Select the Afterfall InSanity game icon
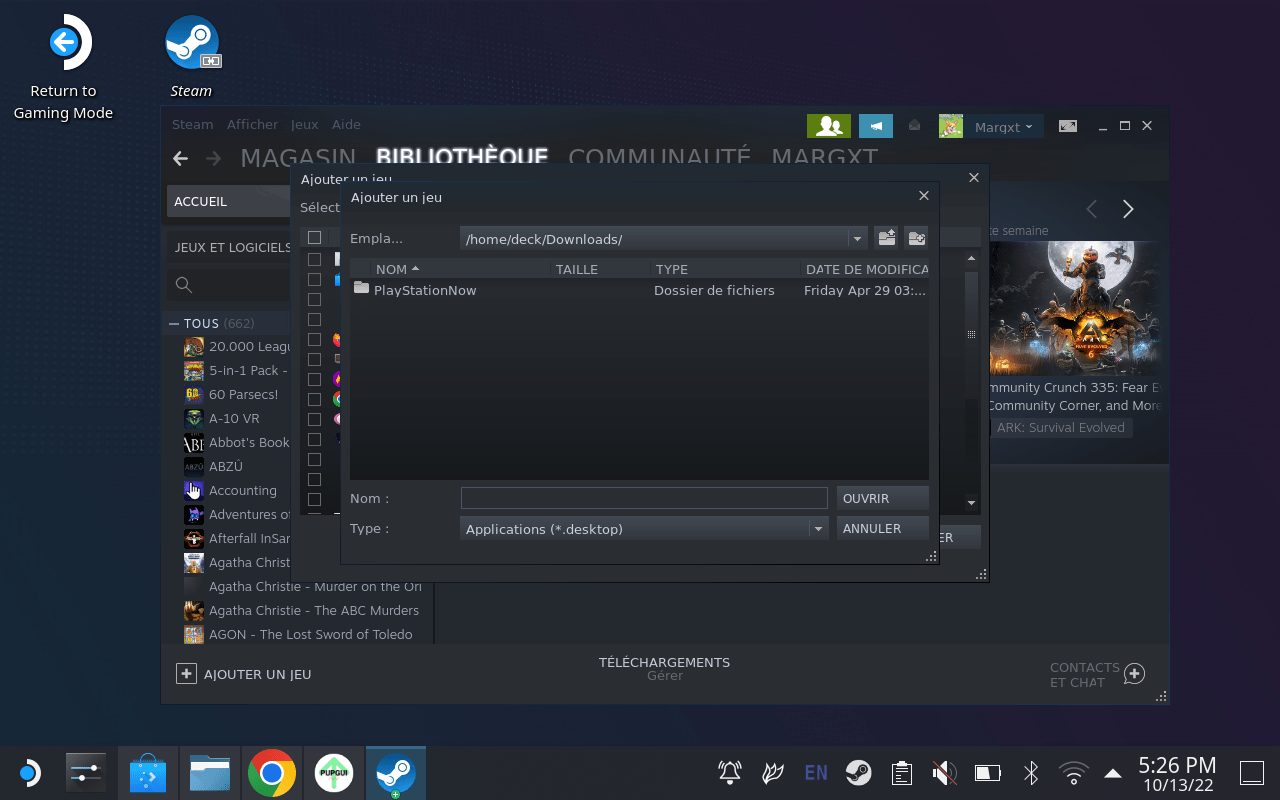Screen dimensions: 1280x800 coord(194,539)
